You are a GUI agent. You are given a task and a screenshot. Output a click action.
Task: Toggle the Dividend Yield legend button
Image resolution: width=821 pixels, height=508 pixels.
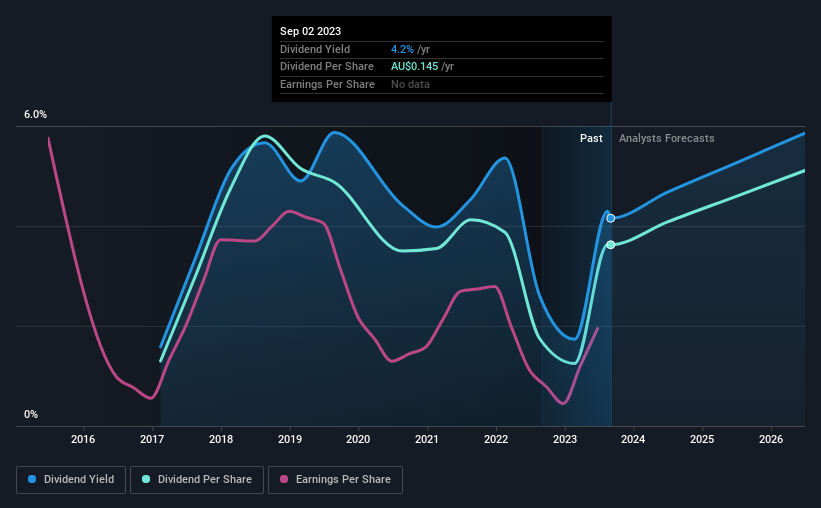[x=71, y=480]
